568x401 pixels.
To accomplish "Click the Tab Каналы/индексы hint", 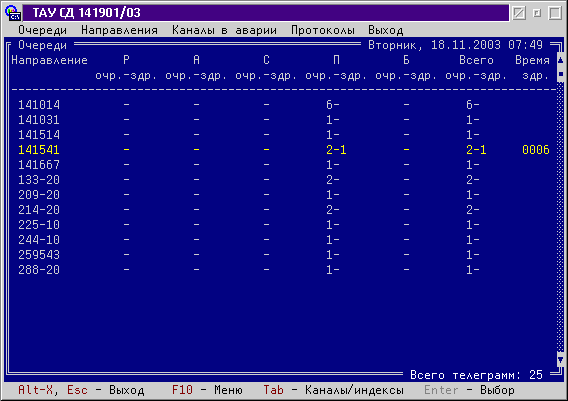I will 333,390.
